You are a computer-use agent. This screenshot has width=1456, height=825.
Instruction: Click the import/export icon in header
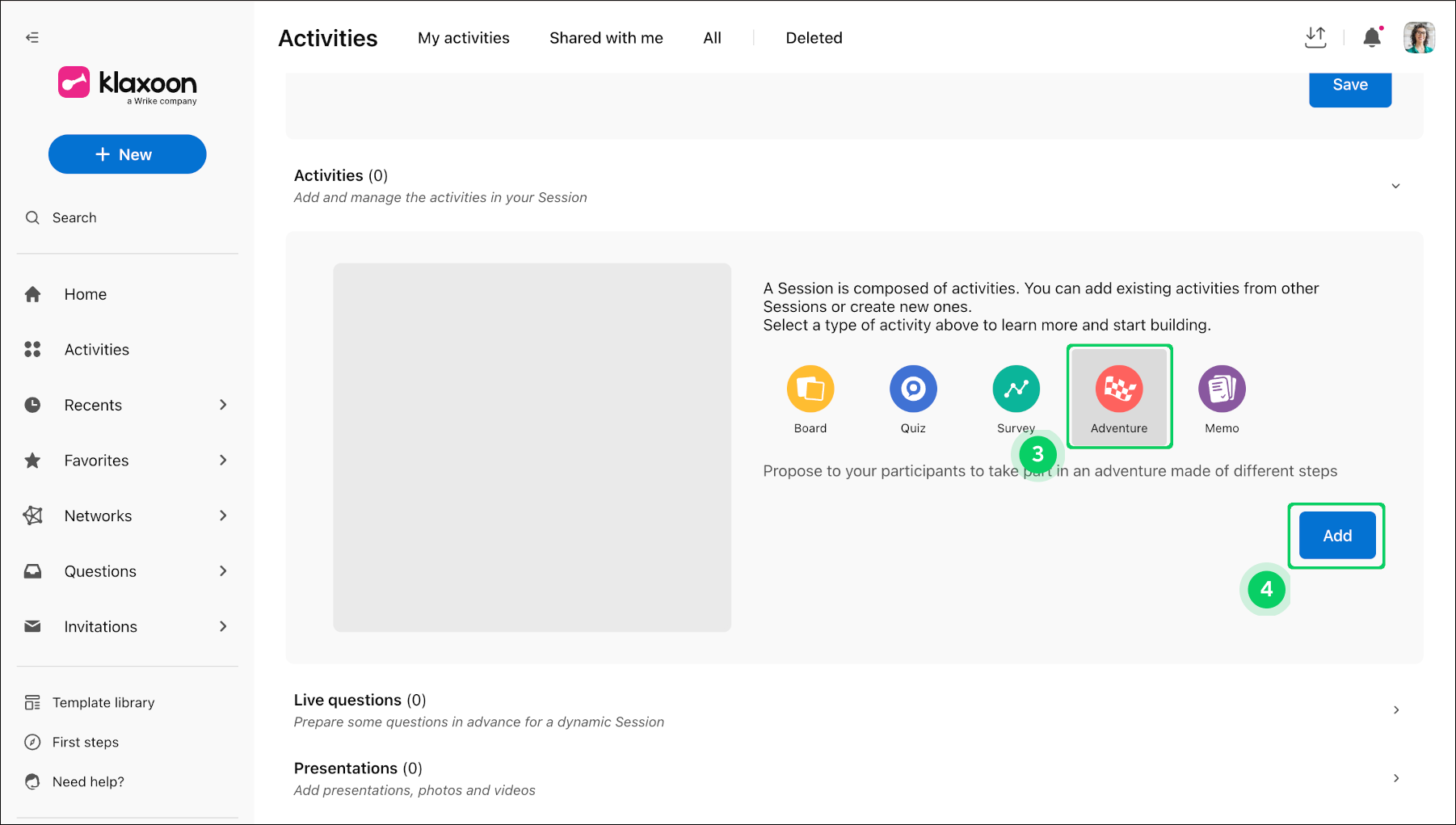tap(1315, 37)
